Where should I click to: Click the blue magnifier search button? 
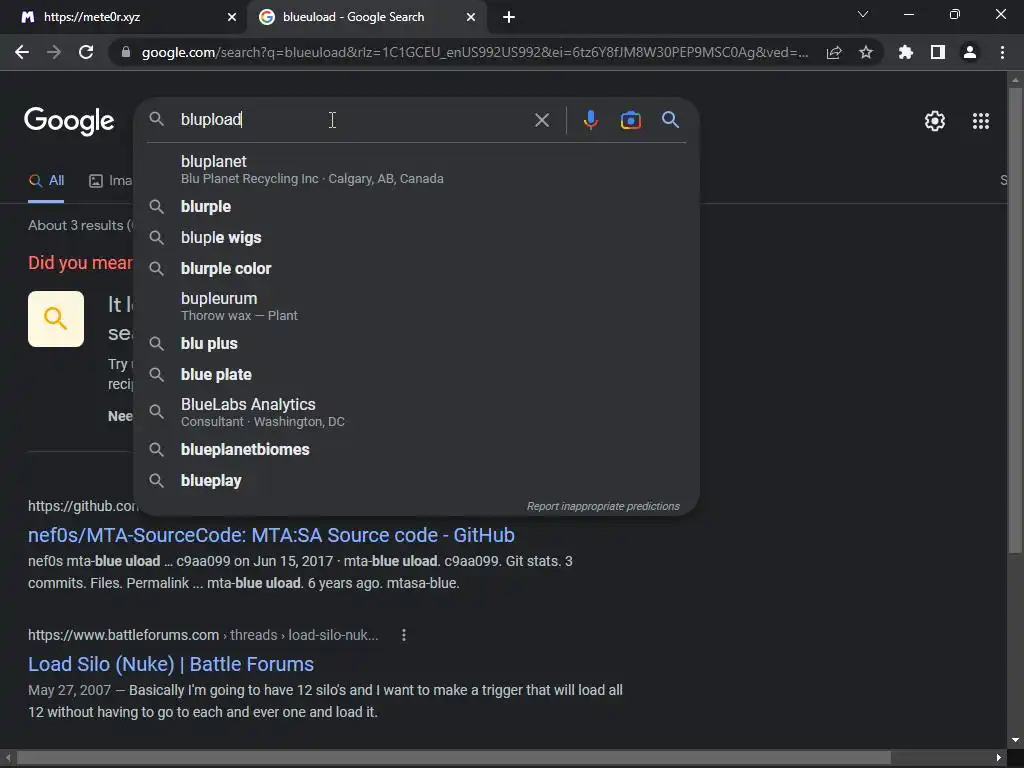[671, 120]
